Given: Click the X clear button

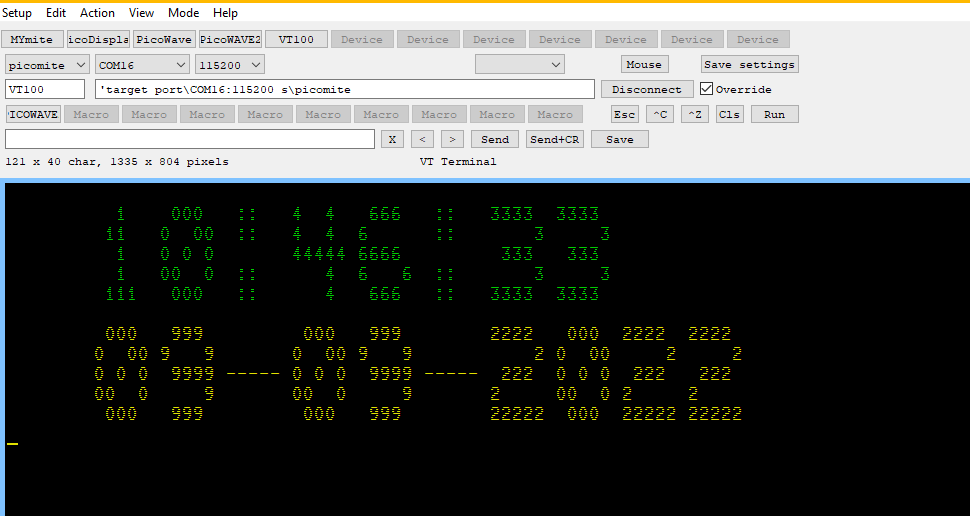Looking at the screenshot, I should point(393,140).
